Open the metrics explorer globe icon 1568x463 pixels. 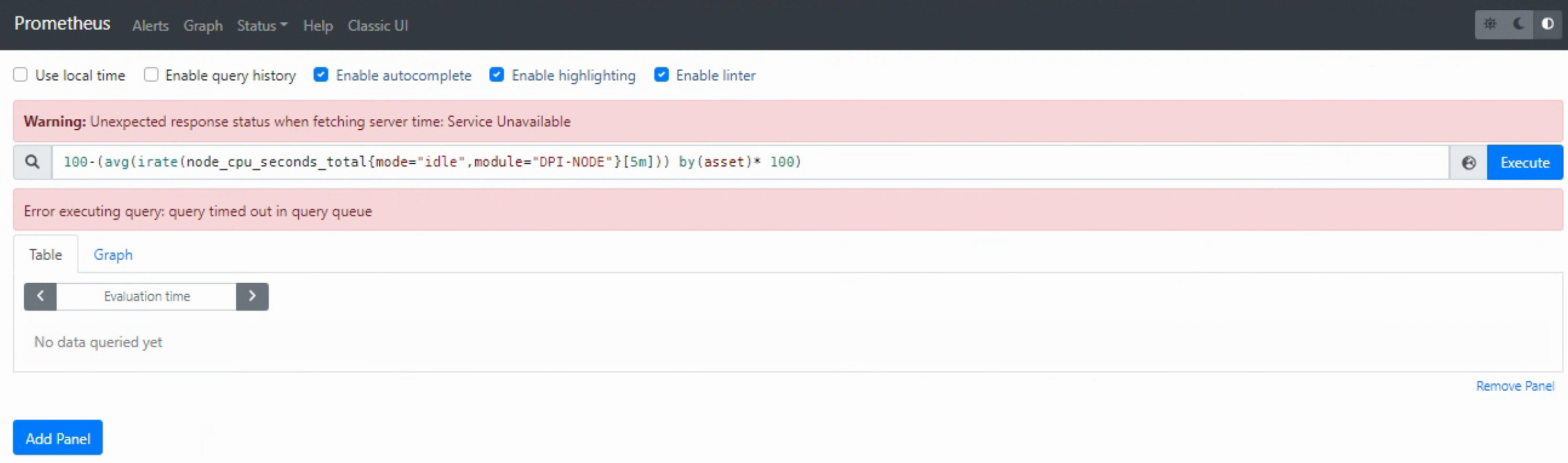pyautogui.click(x=1468, y=163)
